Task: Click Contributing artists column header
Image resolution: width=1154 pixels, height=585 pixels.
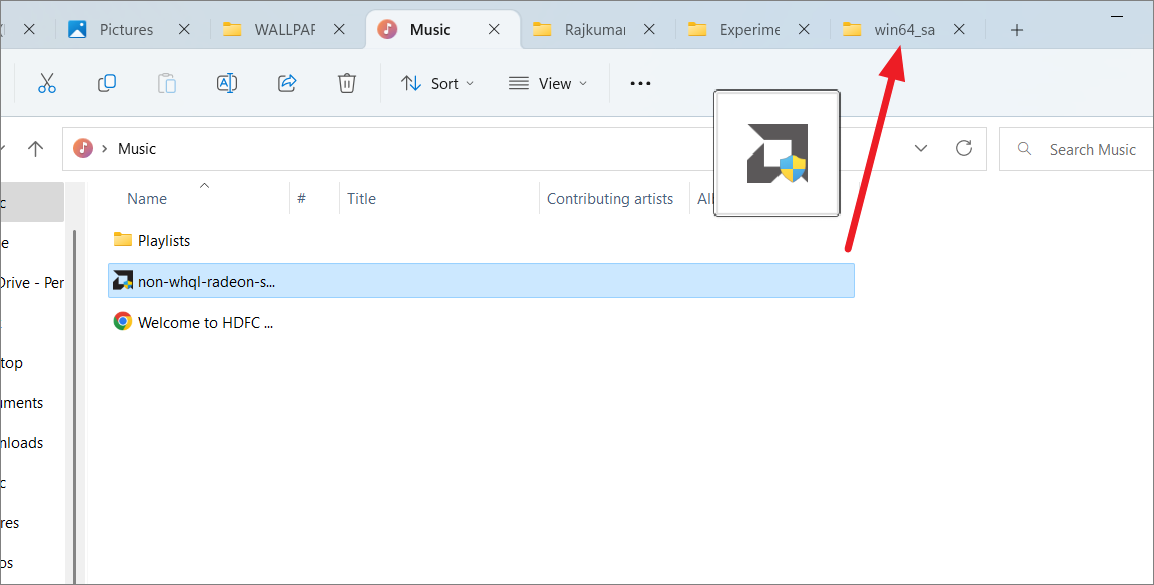Action: point(609,199)
